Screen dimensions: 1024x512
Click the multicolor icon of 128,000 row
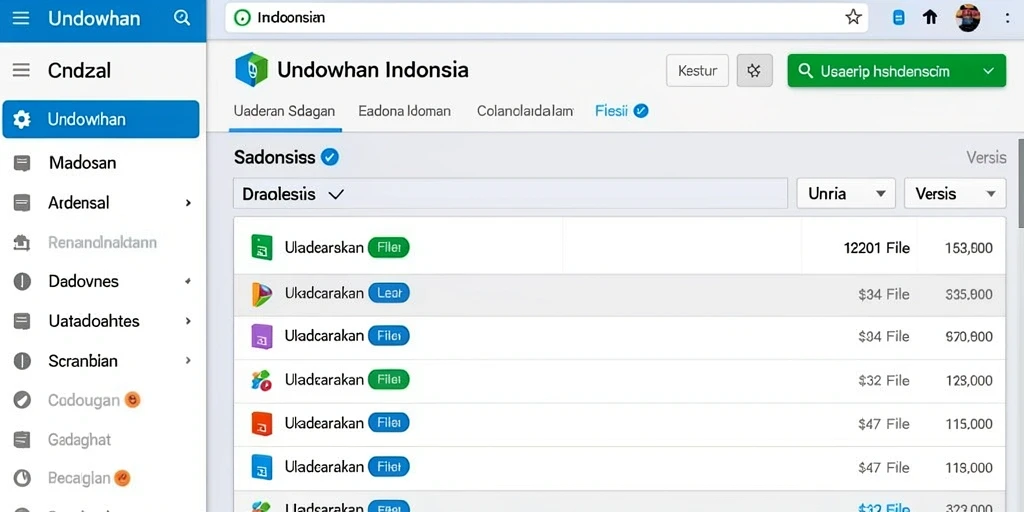point(261,379)
